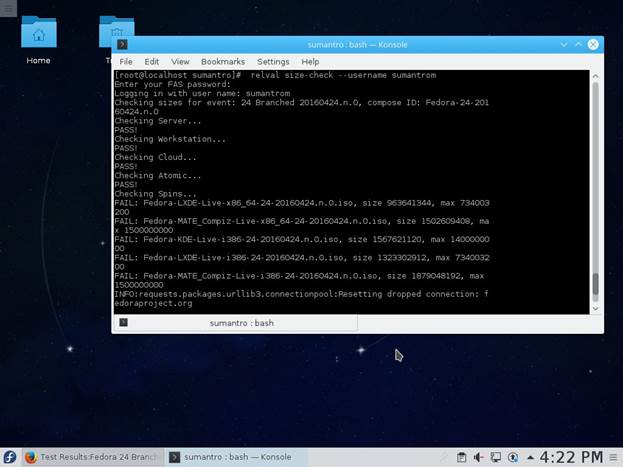Open the clipboard tray icon
The image size is (623, 467).
461,457
